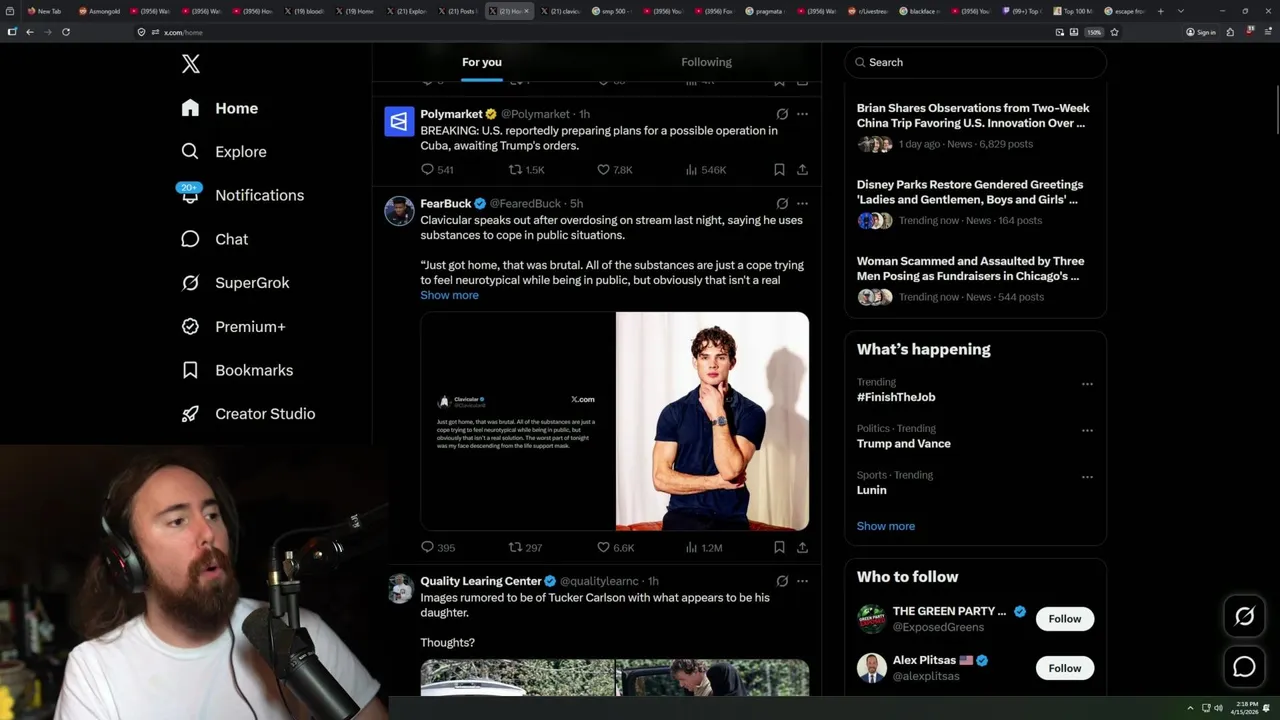
Task: Open Clavicular photo in FearBuck post
Action: coord(712,421)
